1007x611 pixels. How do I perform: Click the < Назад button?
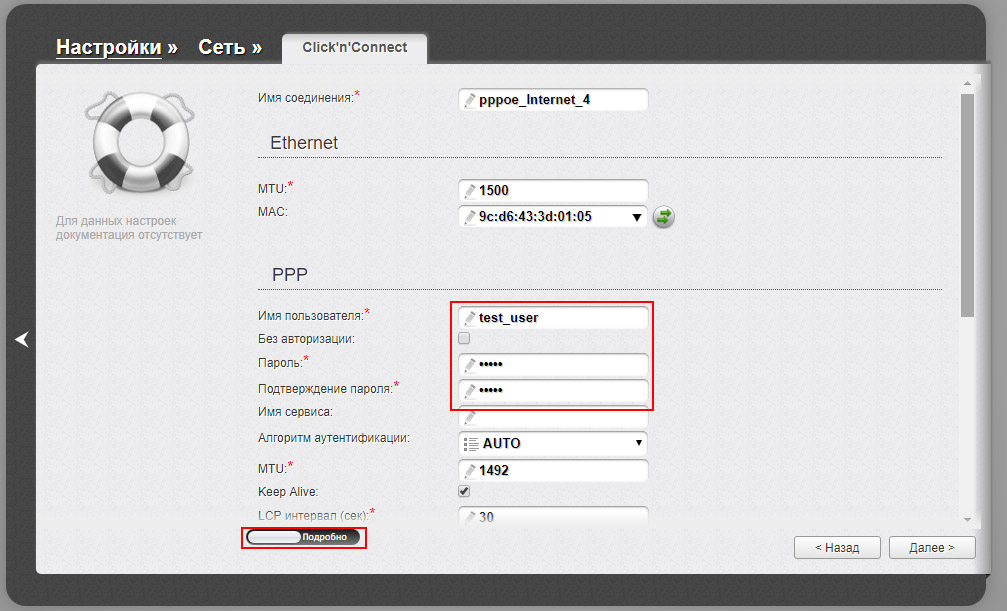(x=837, y=547)
